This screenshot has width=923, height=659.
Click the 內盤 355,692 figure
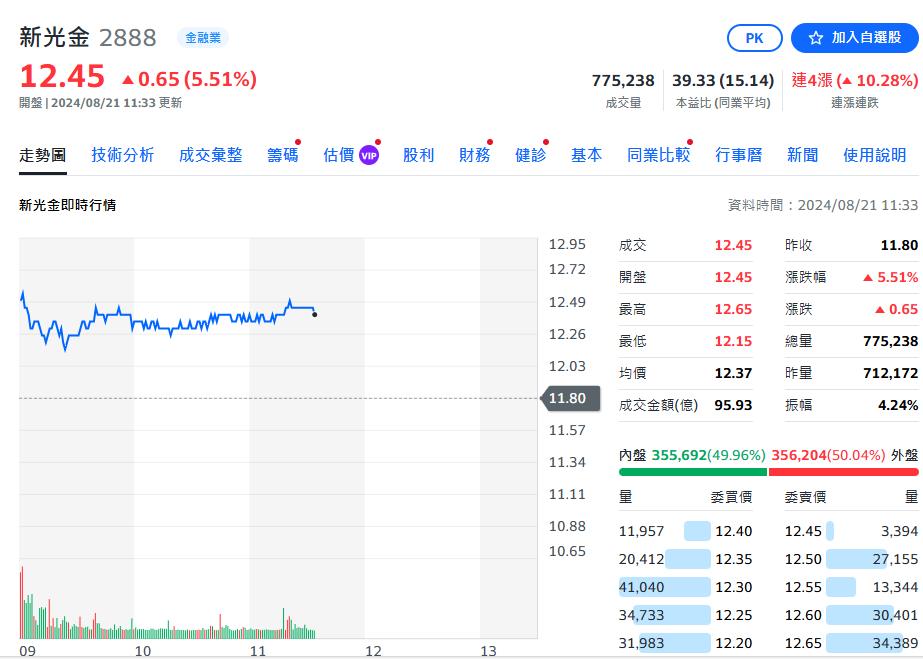pyautogui.click(x=679, y=455)
